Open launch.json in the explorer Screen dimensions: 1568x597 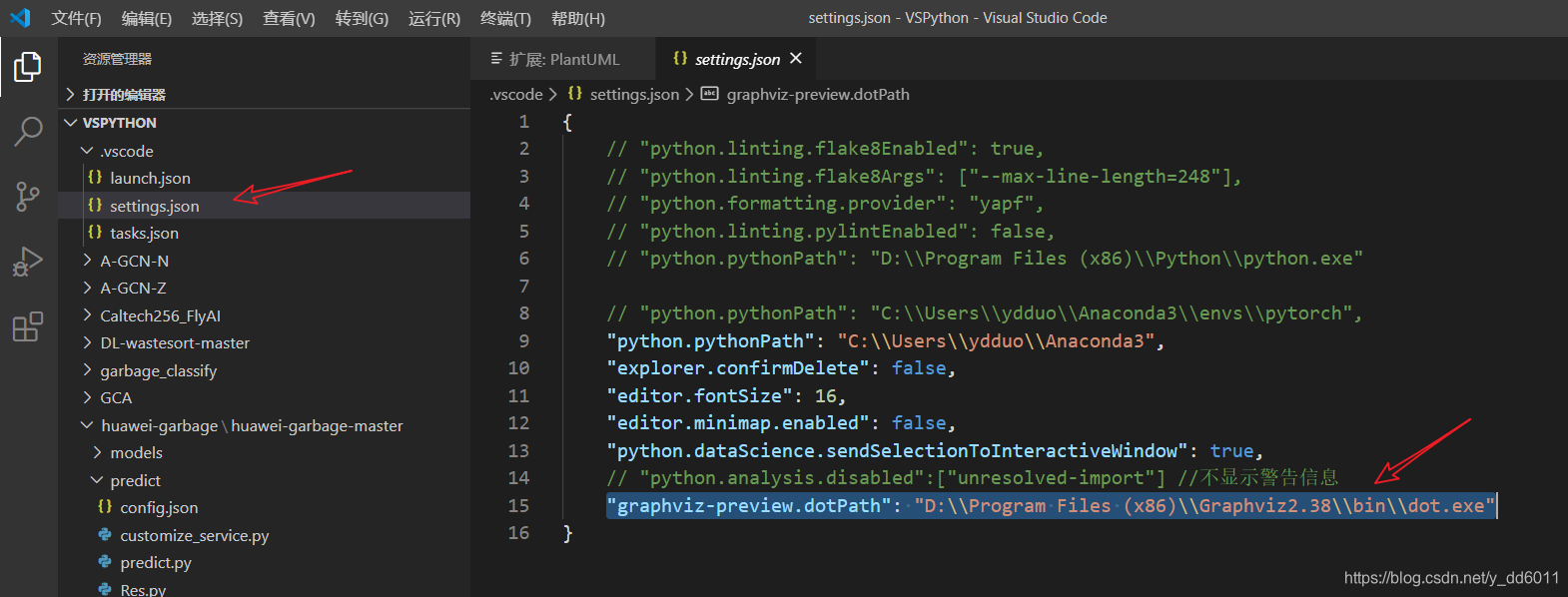pyautogui.click(x=264, y=178)
